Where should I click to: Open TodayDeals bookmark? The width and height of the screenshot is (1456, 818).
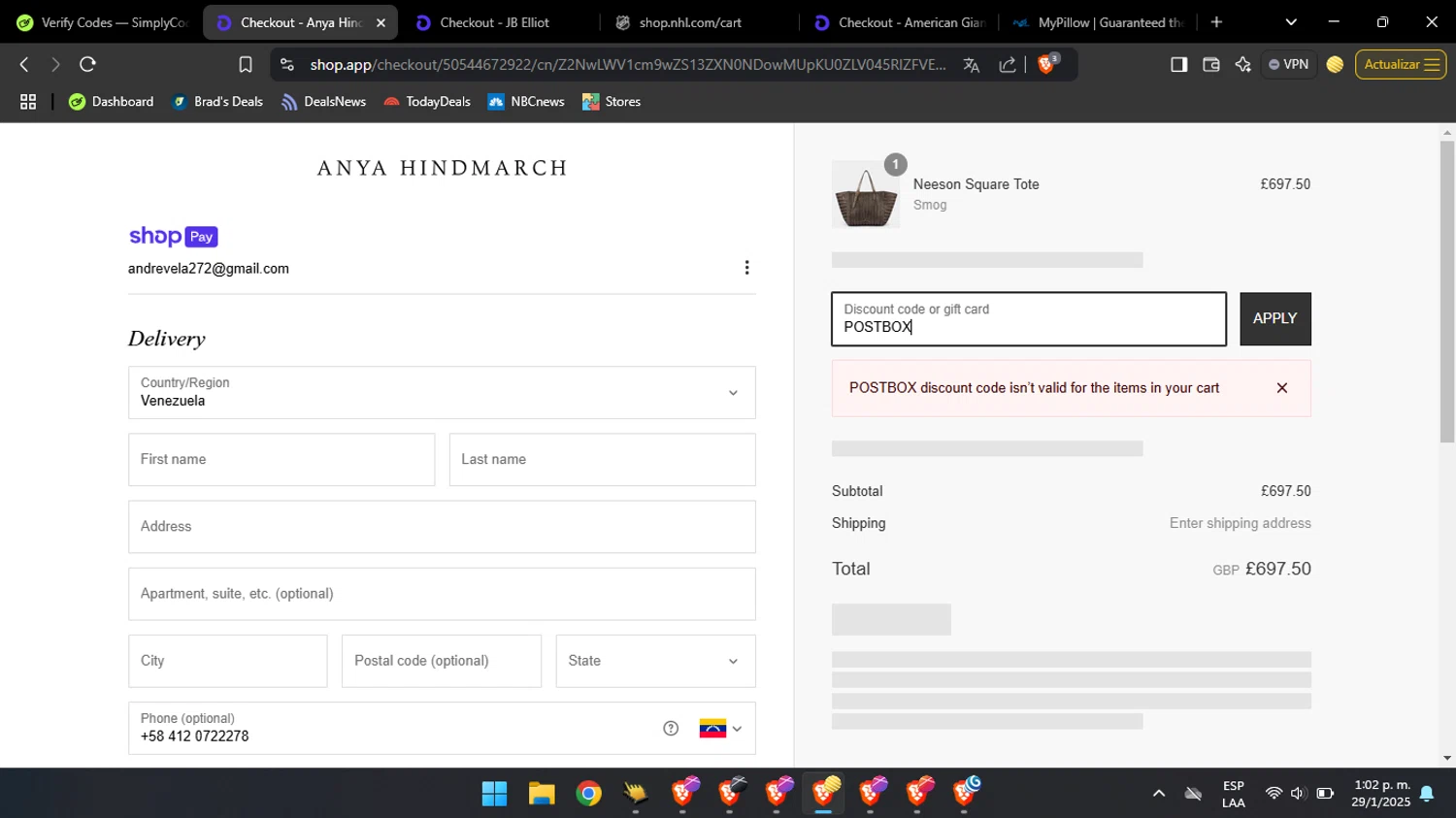click(x=427, y=102)
